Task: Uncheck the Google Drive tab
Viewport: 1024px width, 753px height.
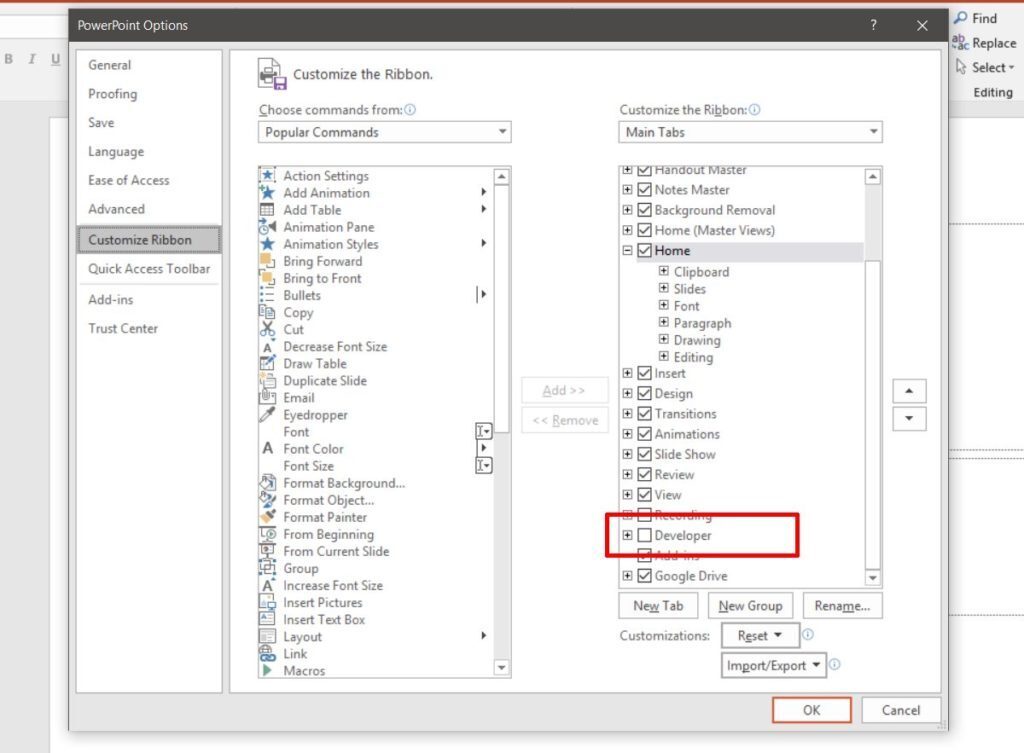Action: point(645,575)
